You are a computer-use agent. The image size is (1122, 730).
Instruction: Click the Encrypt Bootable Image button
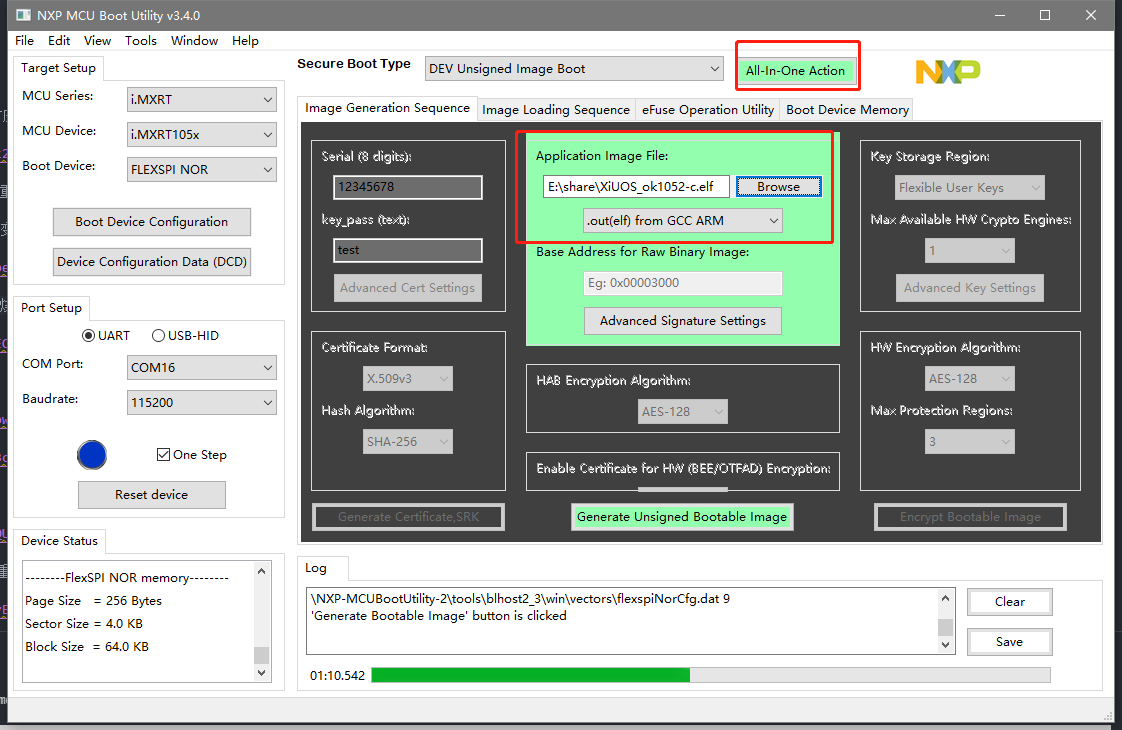(x=970, y=517)
